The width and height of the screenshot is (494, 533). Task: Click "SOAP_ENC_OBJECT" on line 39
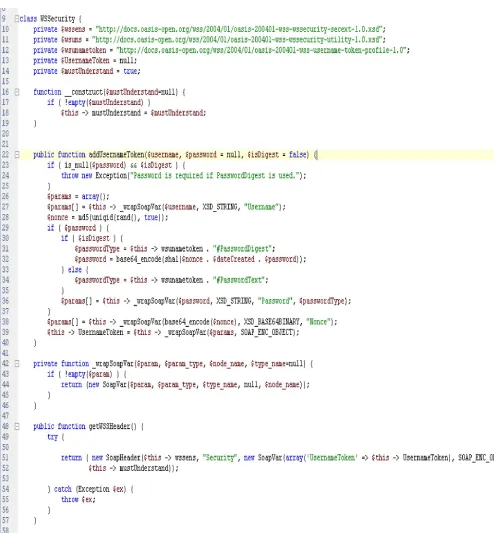pyautogui.click(x=267, y=332)
